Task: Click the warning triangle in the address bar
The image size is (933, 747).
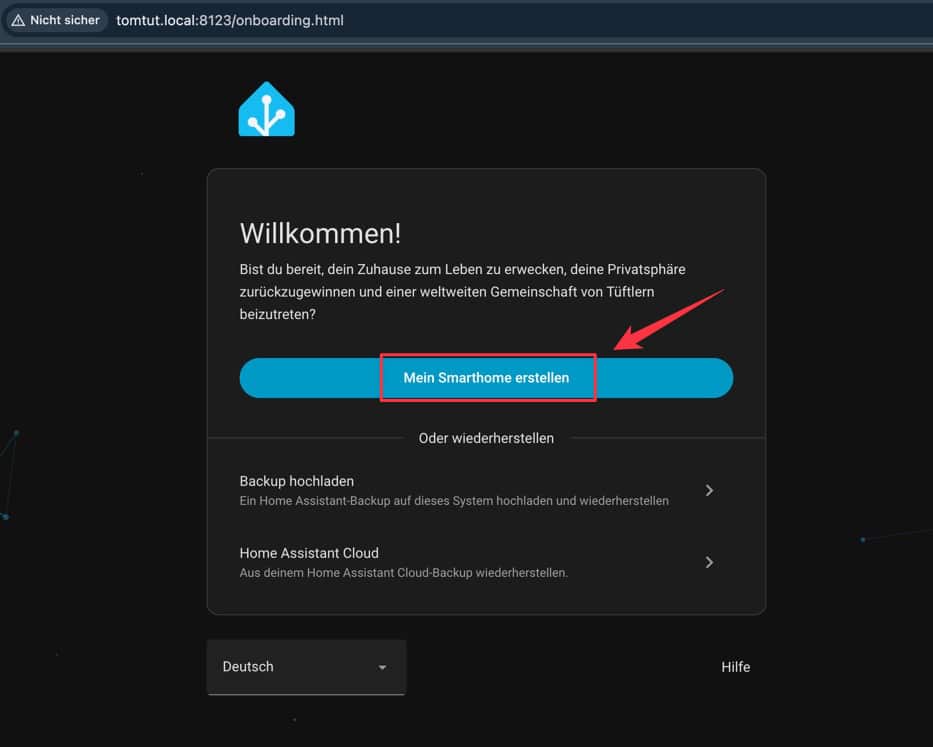Action: pyautogui.click(x=18, y=20)
